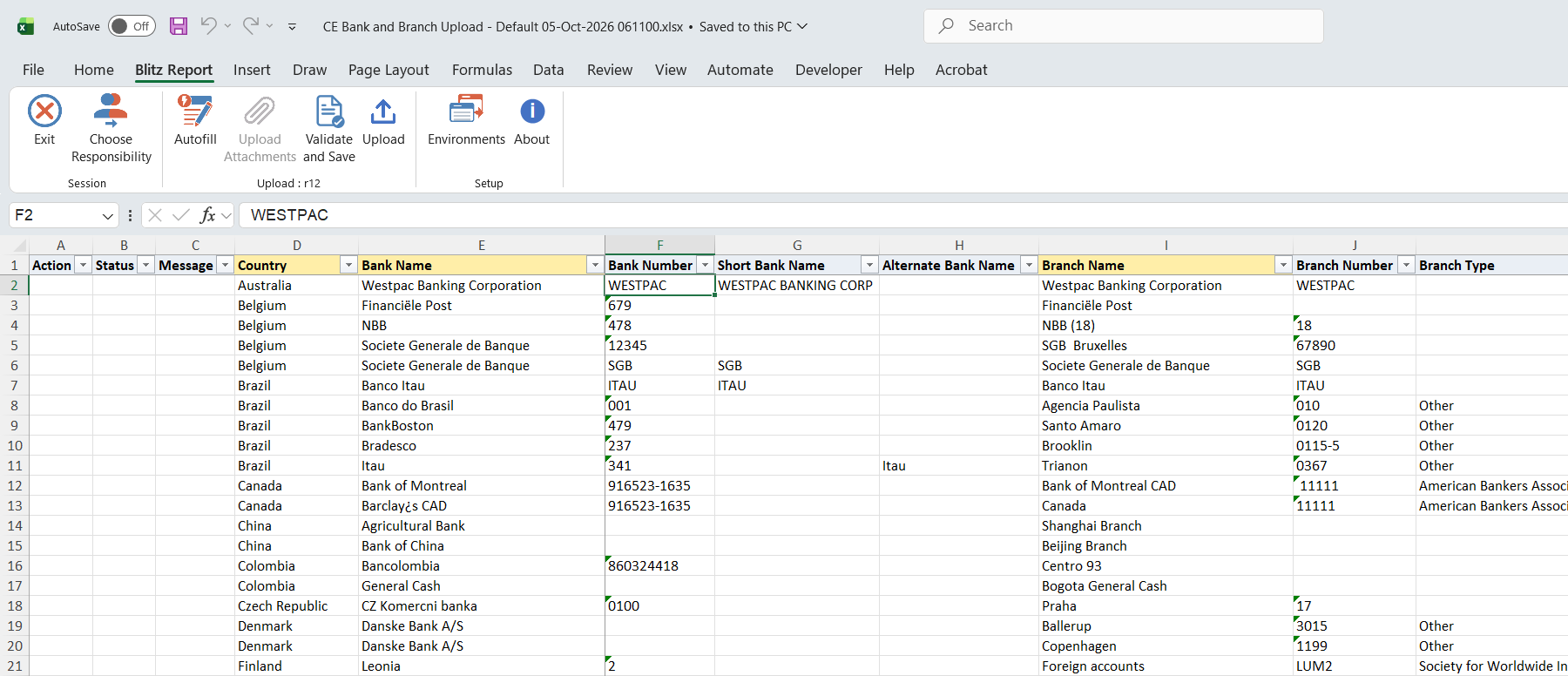Click cell 'WESTPAC BANKING CORP'
The width and height of the screenshot is (1568, 676).
tap(796, 286)
